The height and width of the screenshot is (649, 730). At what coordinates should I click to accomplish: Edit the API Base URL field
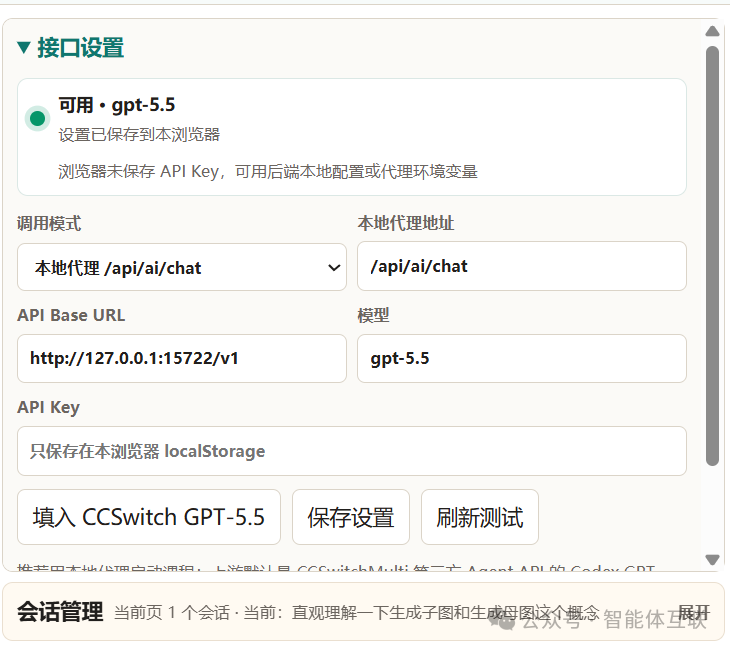(x=182, y=358)
